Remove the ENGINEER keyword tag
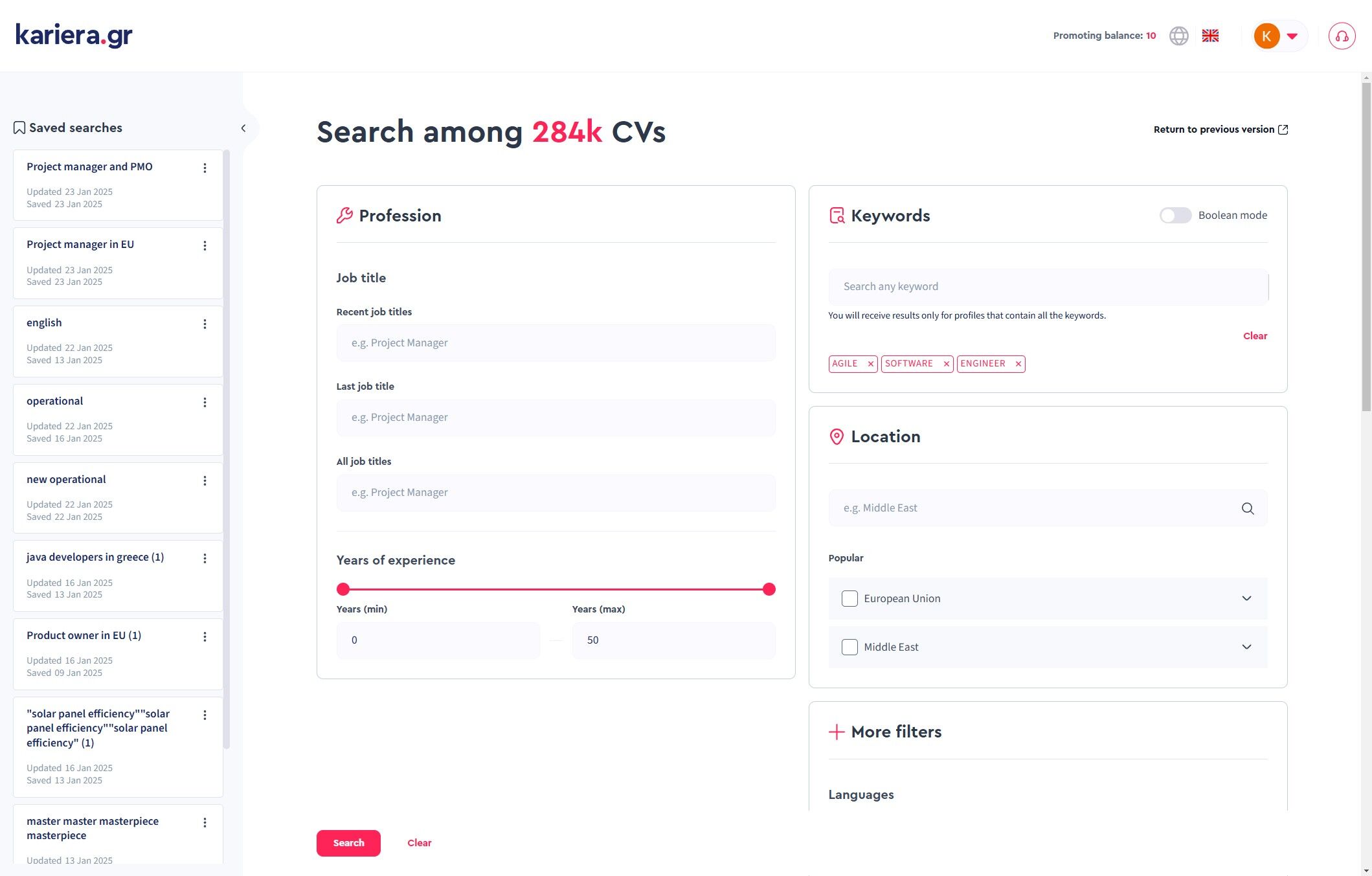The width and height of the screenshot is (1372, 876). pyautogui.click(x=1018, y=364)
